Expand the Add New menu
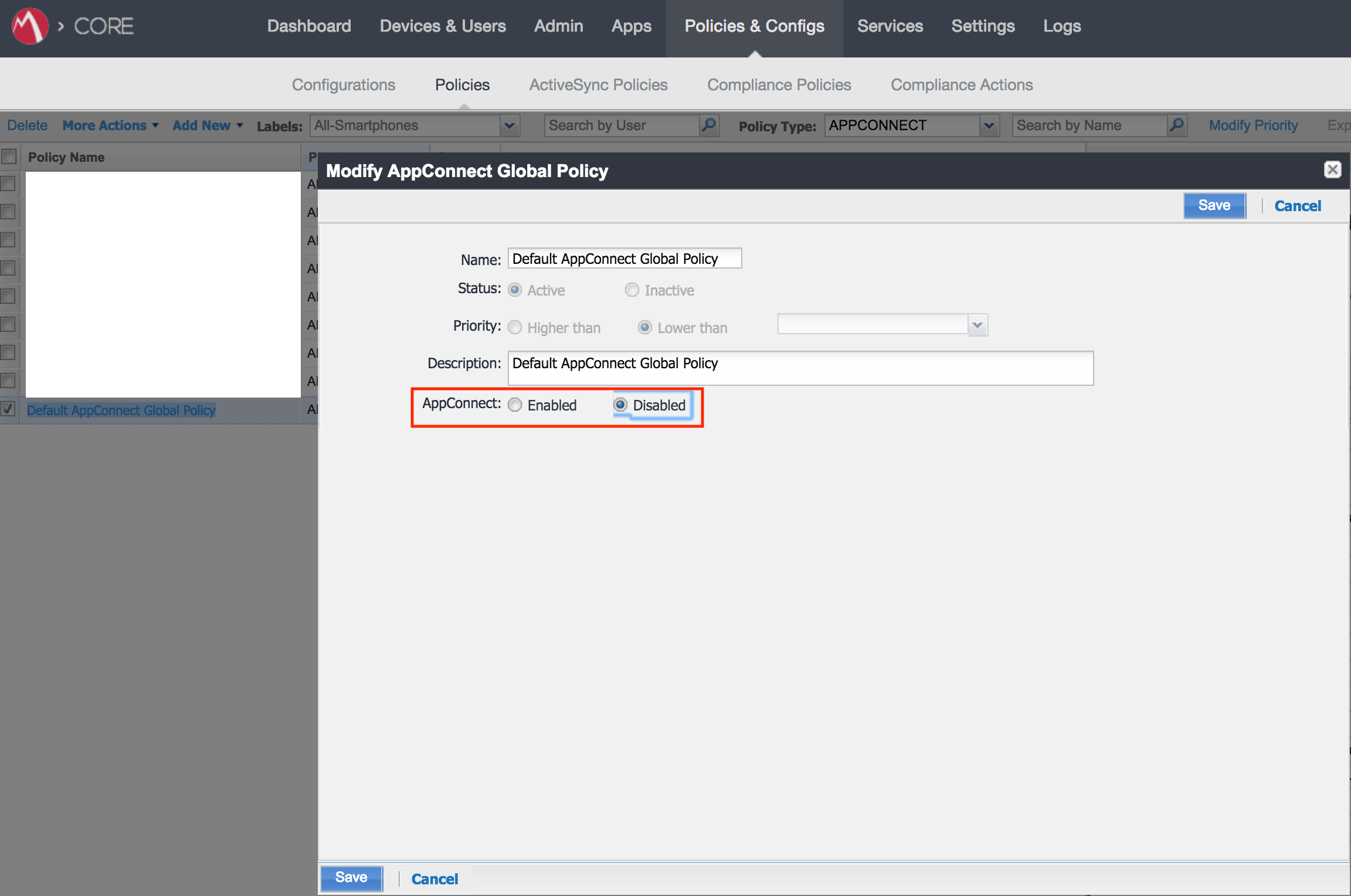1351x896 pixels. (208, 125)
